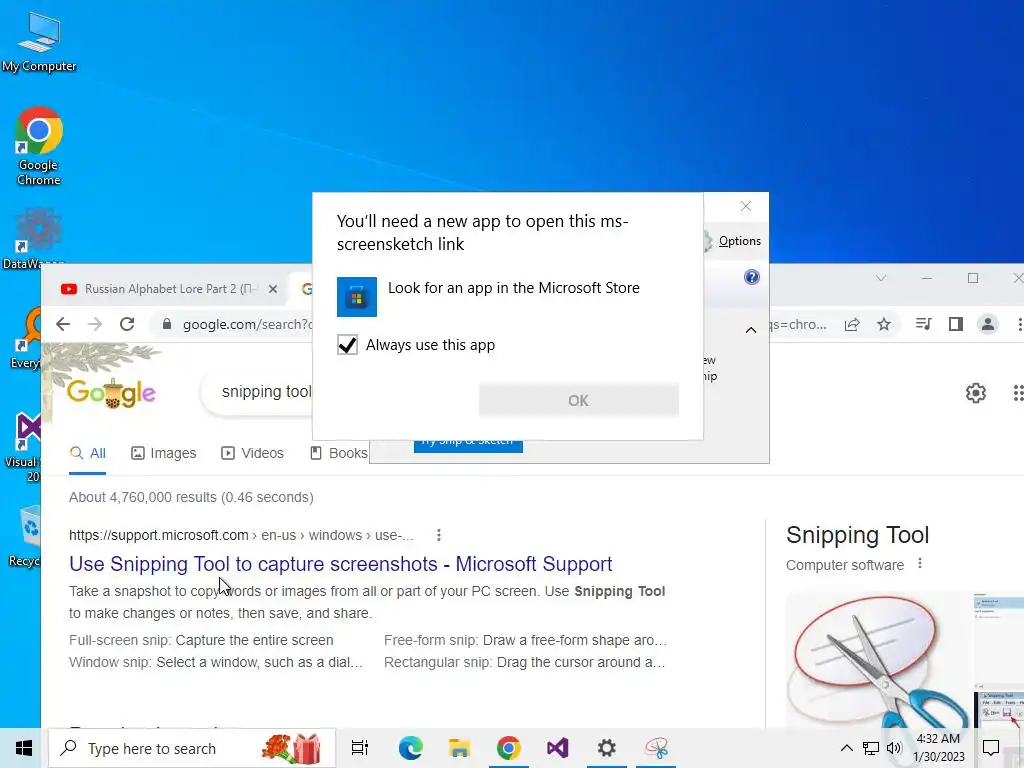Select the Videos results tab
This screenshot has height=768, width=1024.
coord(252,453)
